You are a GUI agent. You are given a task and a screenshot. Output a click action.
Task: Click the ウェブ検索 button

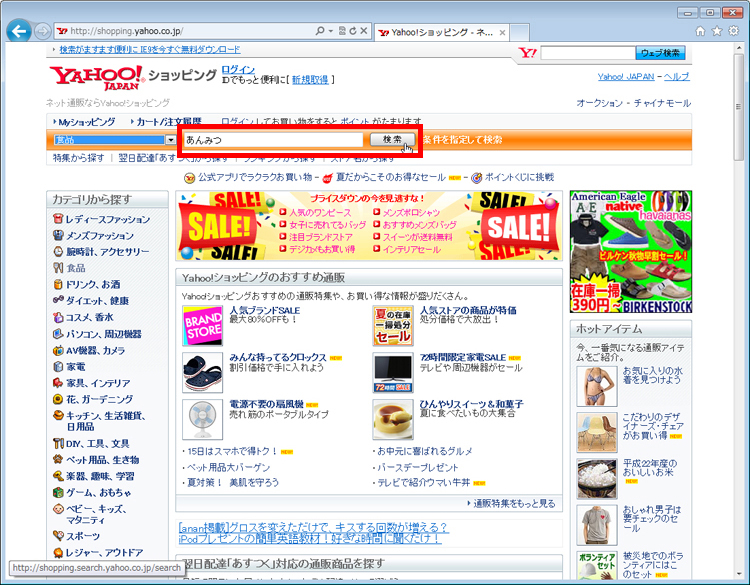(660, 53)
